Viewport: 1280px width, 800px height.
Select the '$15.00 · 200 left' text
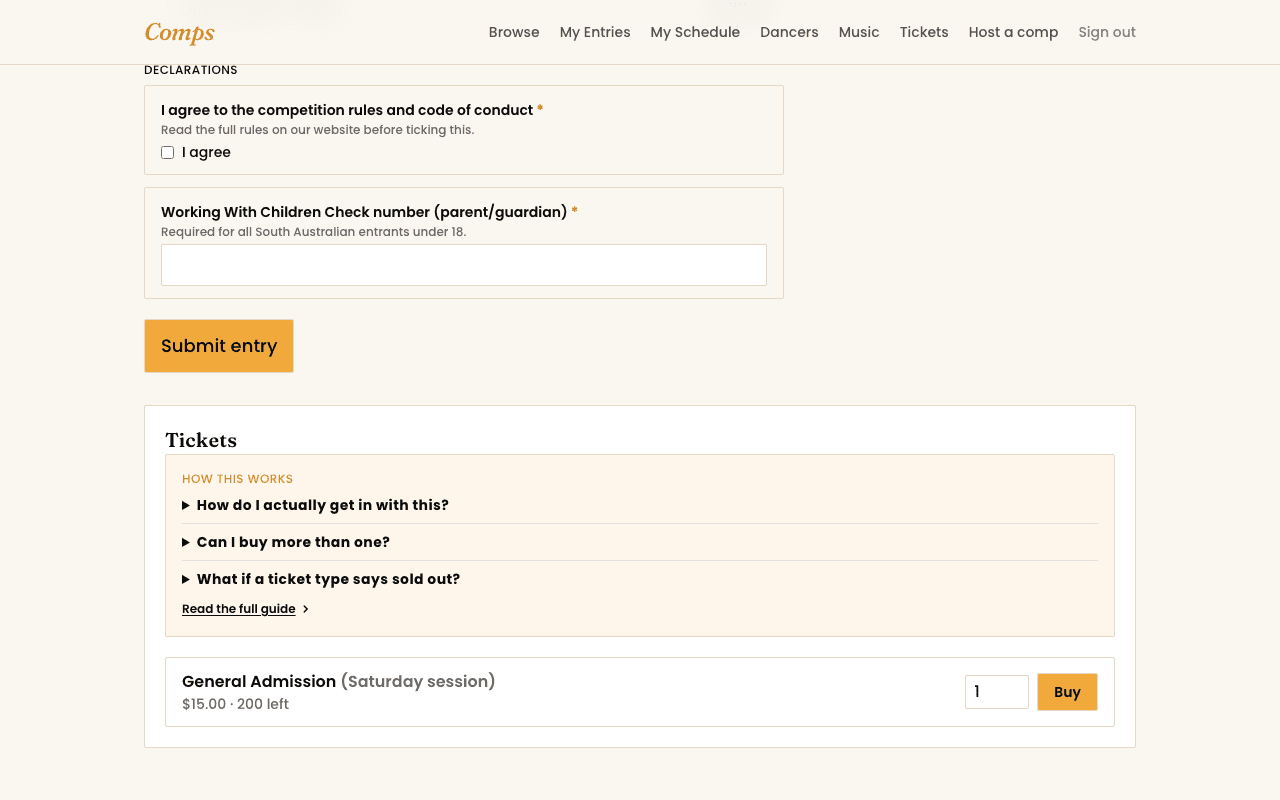pyautogui.click(x=235, y=704)
